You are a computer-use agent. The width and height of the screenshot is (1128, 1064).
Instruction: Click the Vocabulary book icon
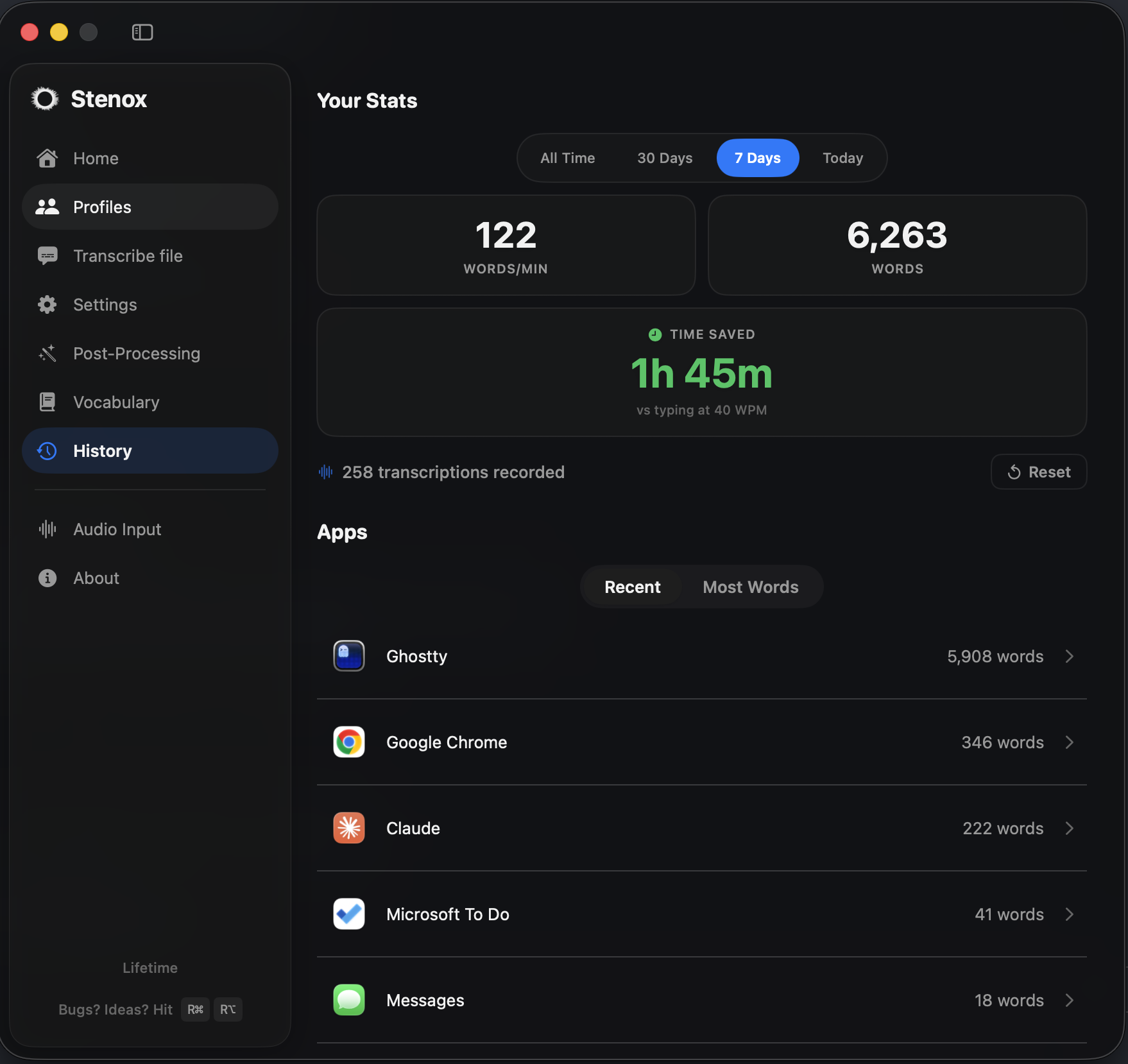click(47, 402)
